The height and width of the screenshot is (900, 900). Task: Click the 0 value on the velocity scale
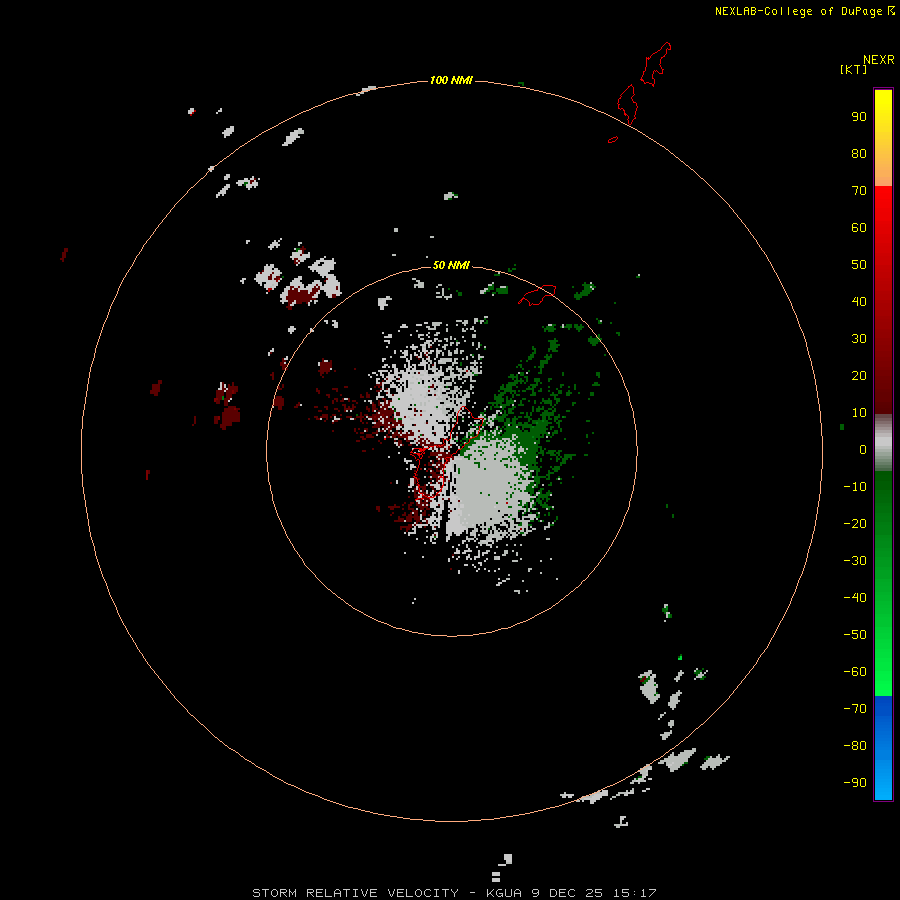(863, 450)
